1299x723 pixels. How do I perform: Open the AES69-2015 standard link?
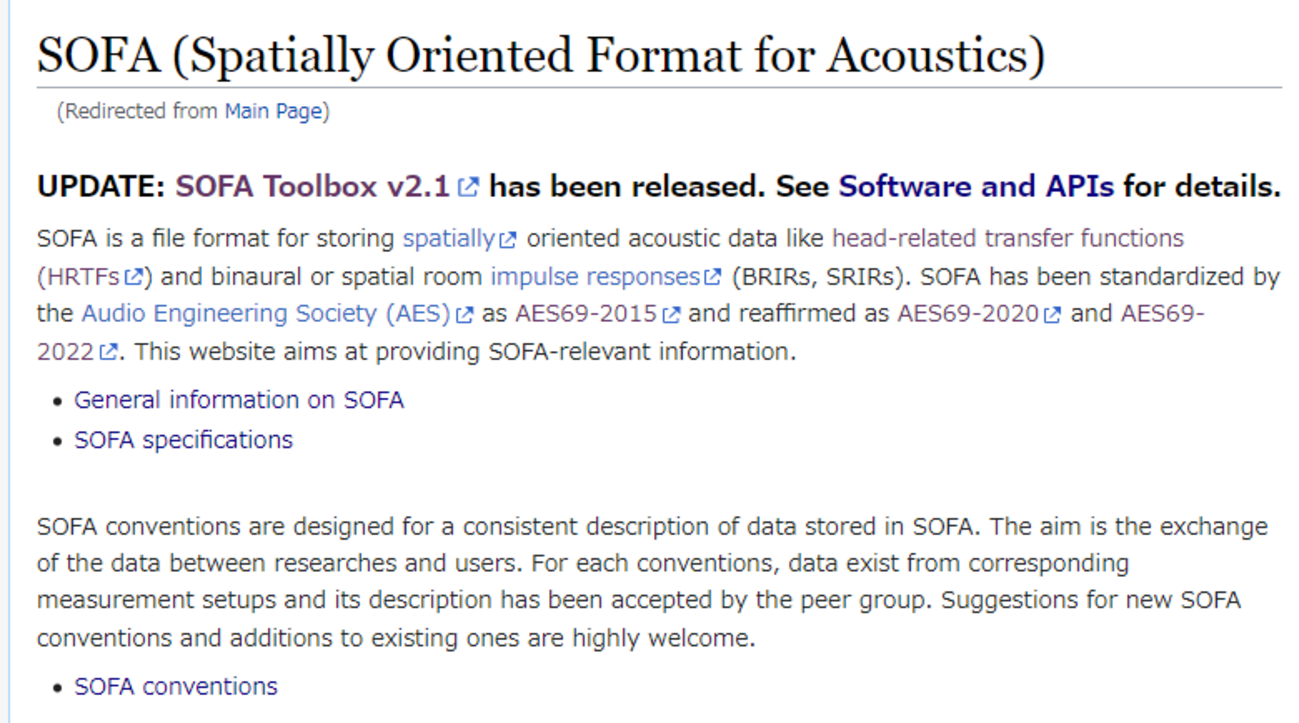(x=586, y=314)
